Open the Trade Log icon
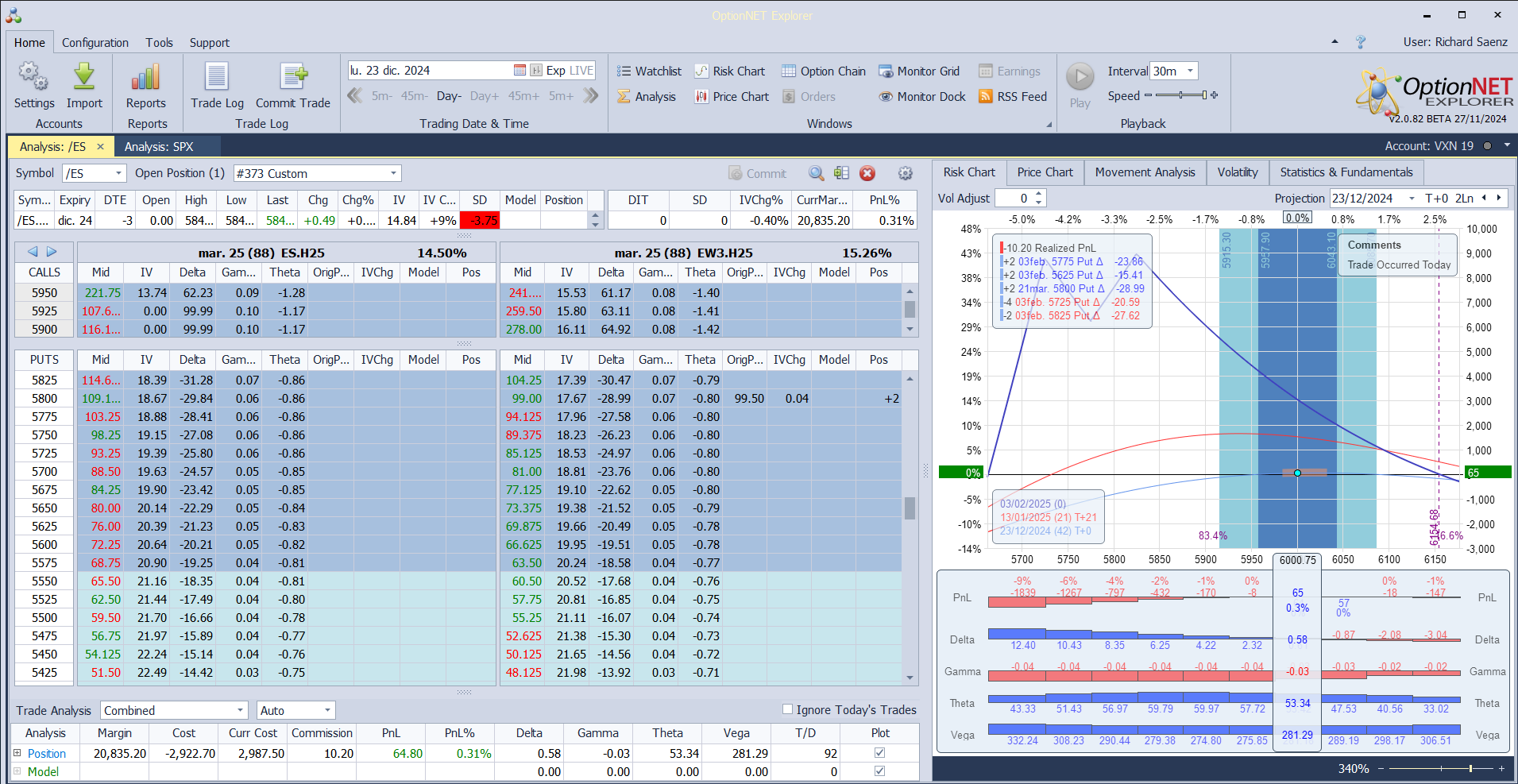 pos(217,78)
